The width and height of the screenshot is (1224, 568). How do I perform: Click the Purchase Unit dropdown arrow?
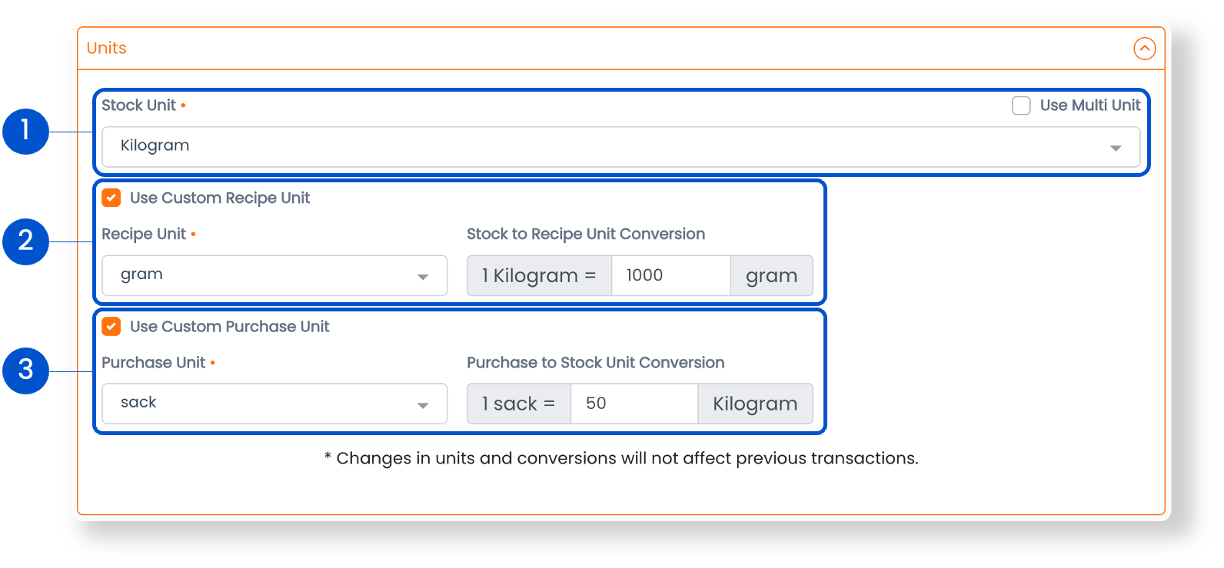click(x=423, y=405)
